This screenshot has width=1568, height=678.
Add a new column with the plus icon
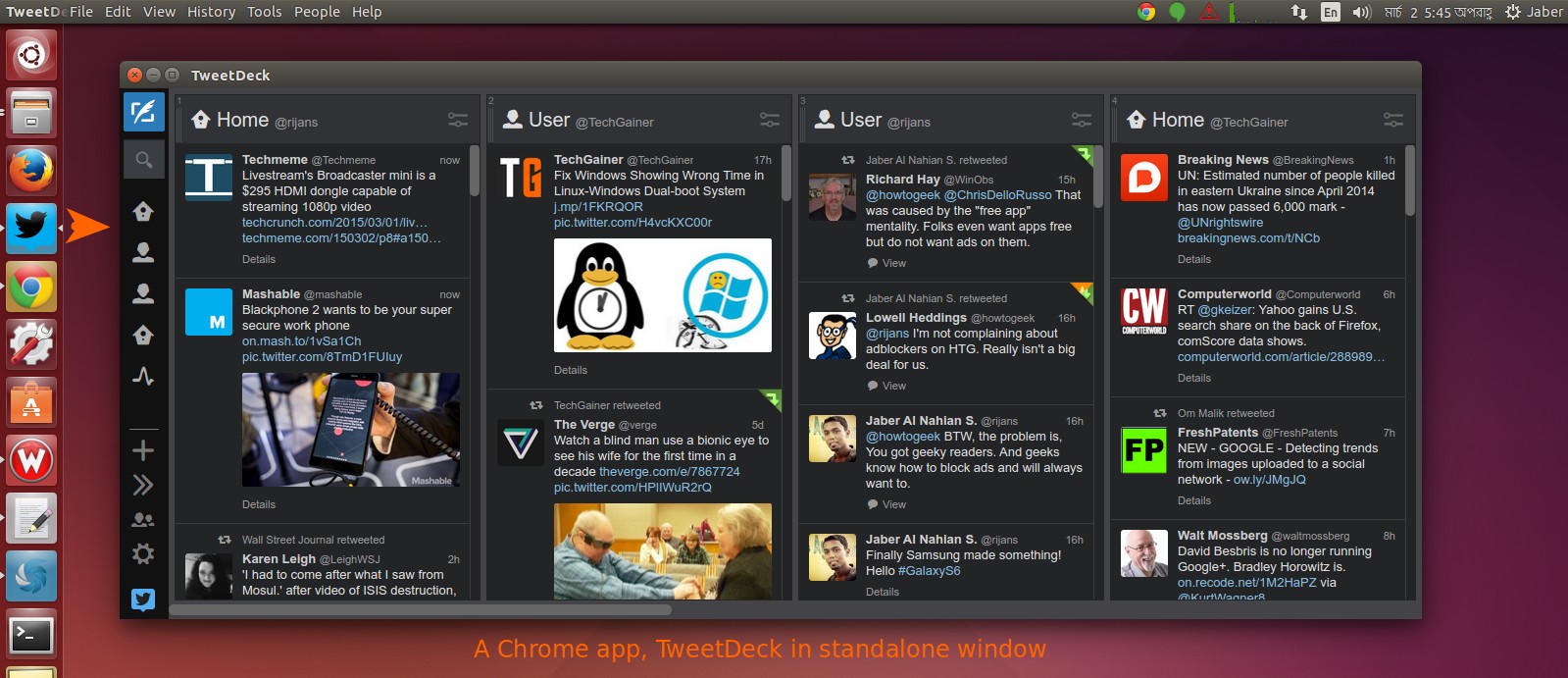tap(143, 450)
